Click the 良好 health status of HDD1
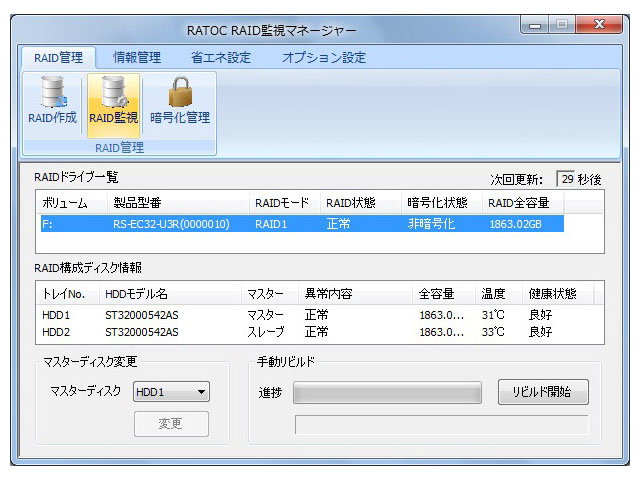The width and height of the screenshot is (640, 480). tap(540, 315)
